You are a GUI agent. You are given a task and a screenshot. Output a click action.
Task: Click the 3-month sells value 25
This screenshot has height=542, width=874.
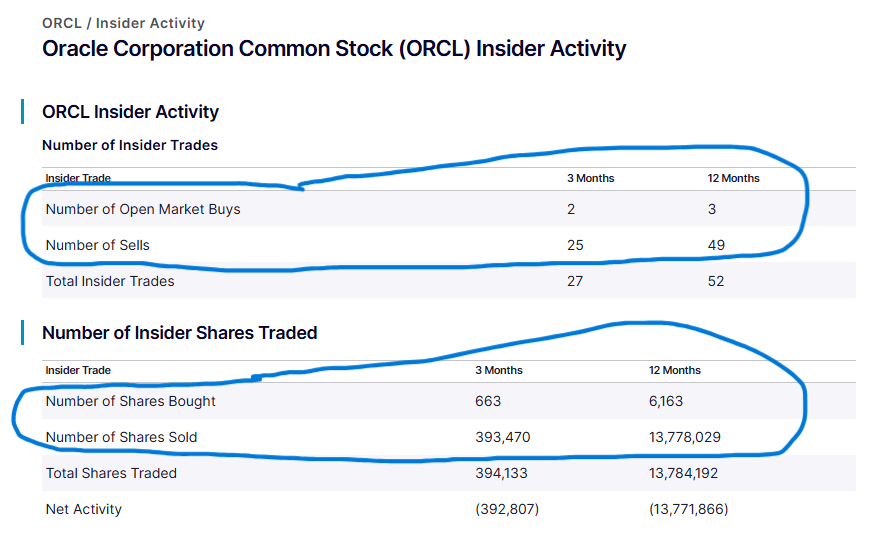pos(575,245)
